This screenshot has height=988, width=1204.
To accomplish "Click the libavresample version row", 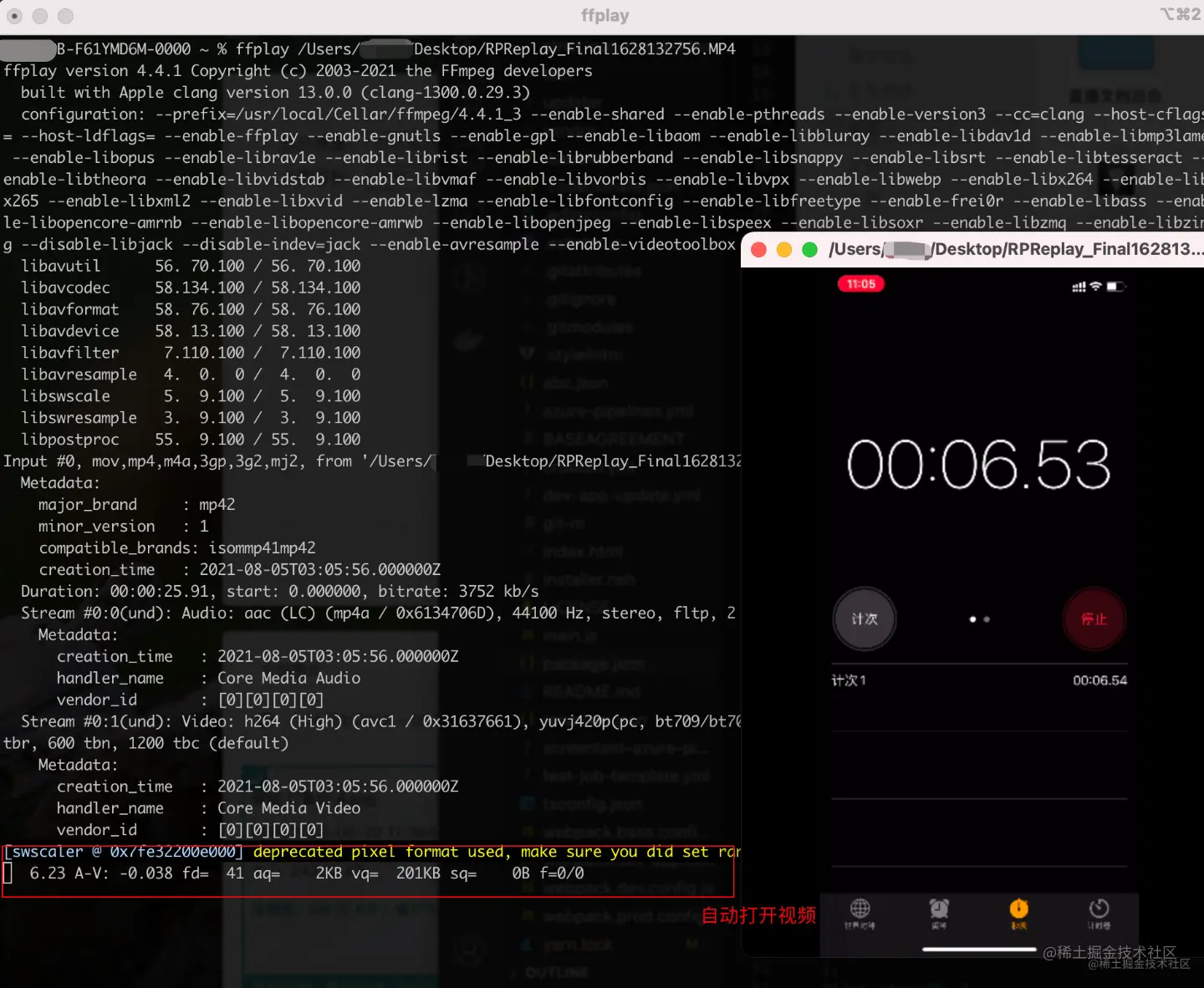I will (x=191, y=374).
